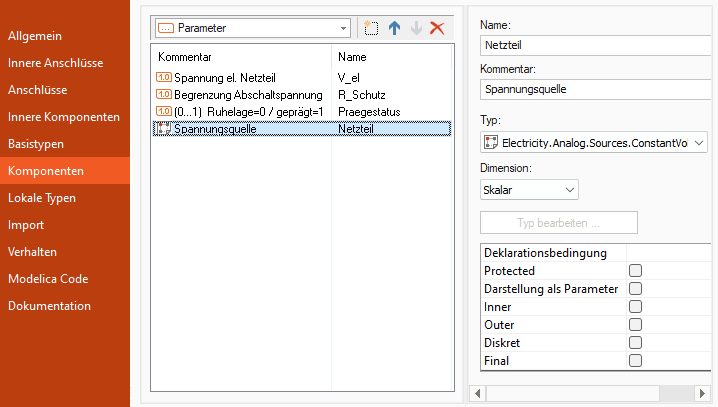Click the parameter icon of the Praegestatus row
718x407 pixels.
click(x=164, y=111)
